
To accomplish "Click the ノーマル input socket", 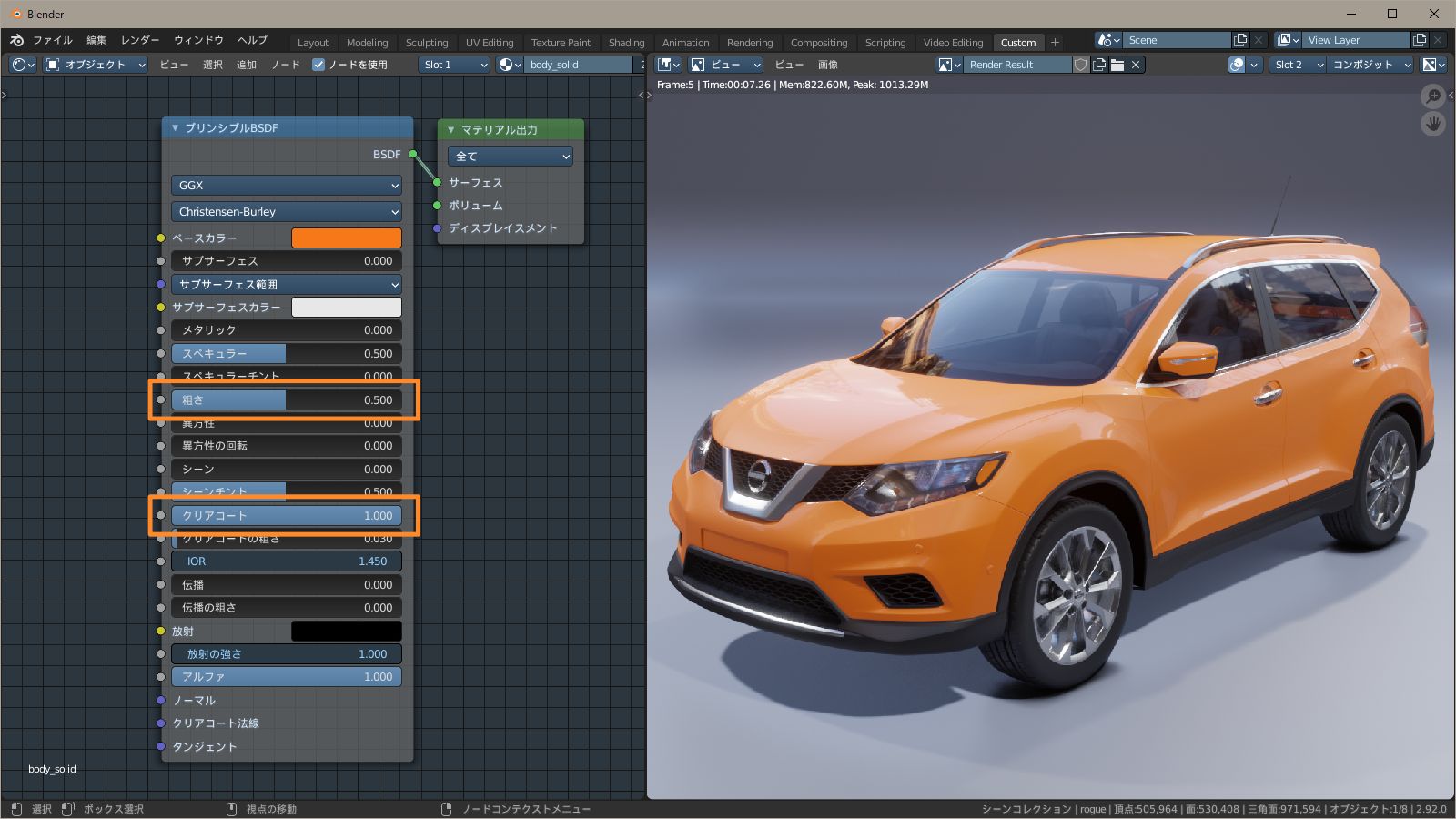I will pos(161,700).
